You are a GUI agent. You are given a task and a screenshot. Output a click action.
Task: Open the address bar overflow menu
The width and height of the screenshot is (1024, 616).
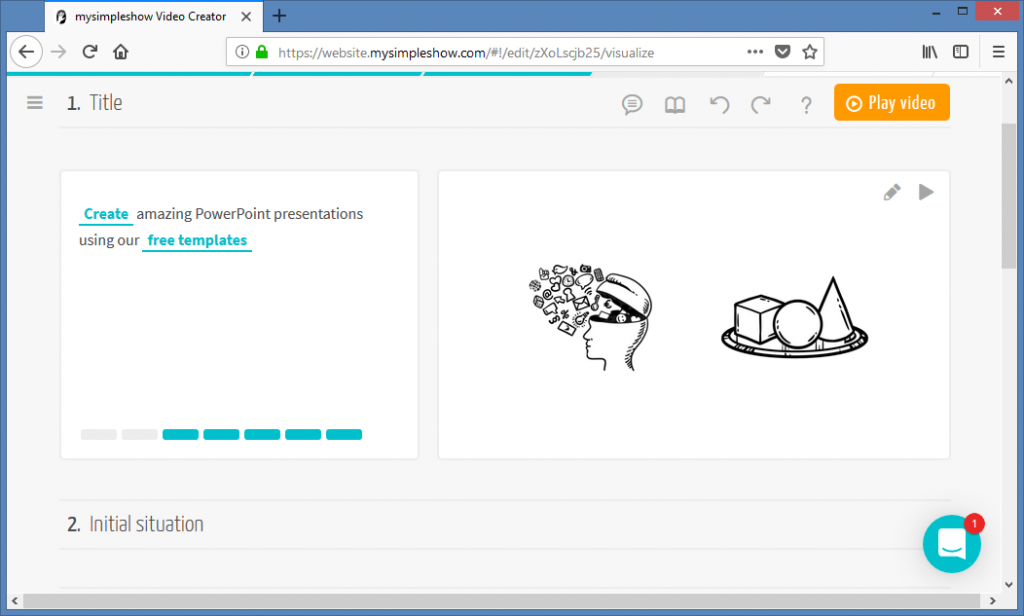coord(755,51)
